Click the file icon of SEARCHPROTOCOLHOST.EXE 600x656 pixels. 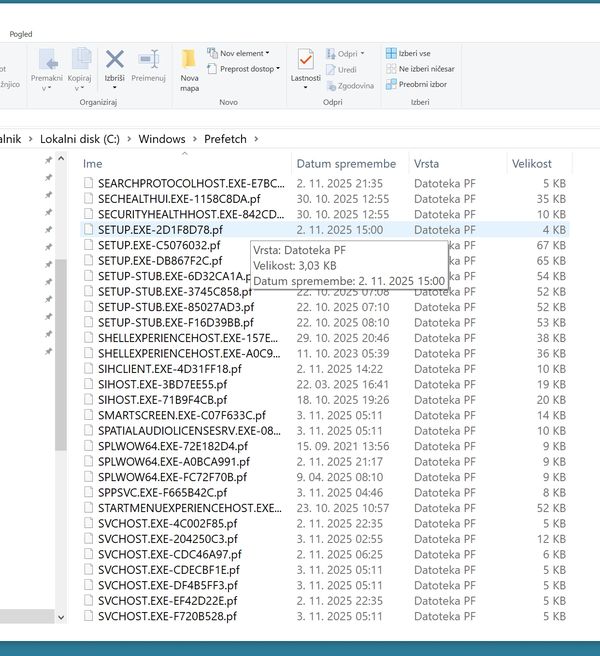(x=88, y=184)
